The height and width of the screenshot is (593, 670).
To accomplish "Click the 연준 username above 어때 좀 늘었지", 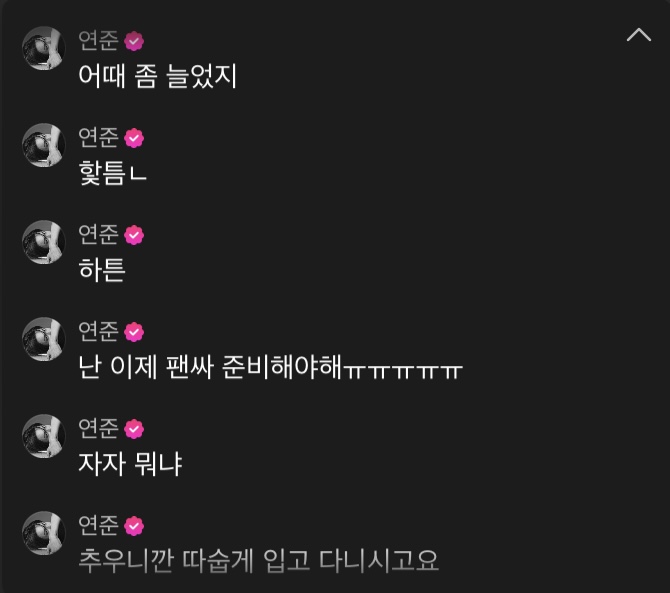I will pos(98,40).
